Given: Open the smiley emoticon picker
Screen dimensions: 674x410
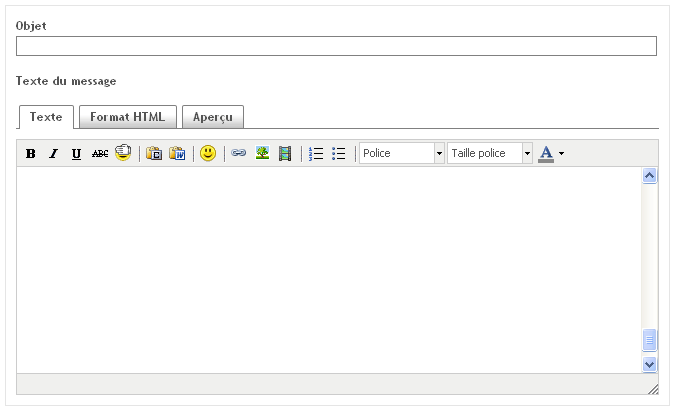Looking at the screenshot, I should pyautogui.click(x=208, y=154).
